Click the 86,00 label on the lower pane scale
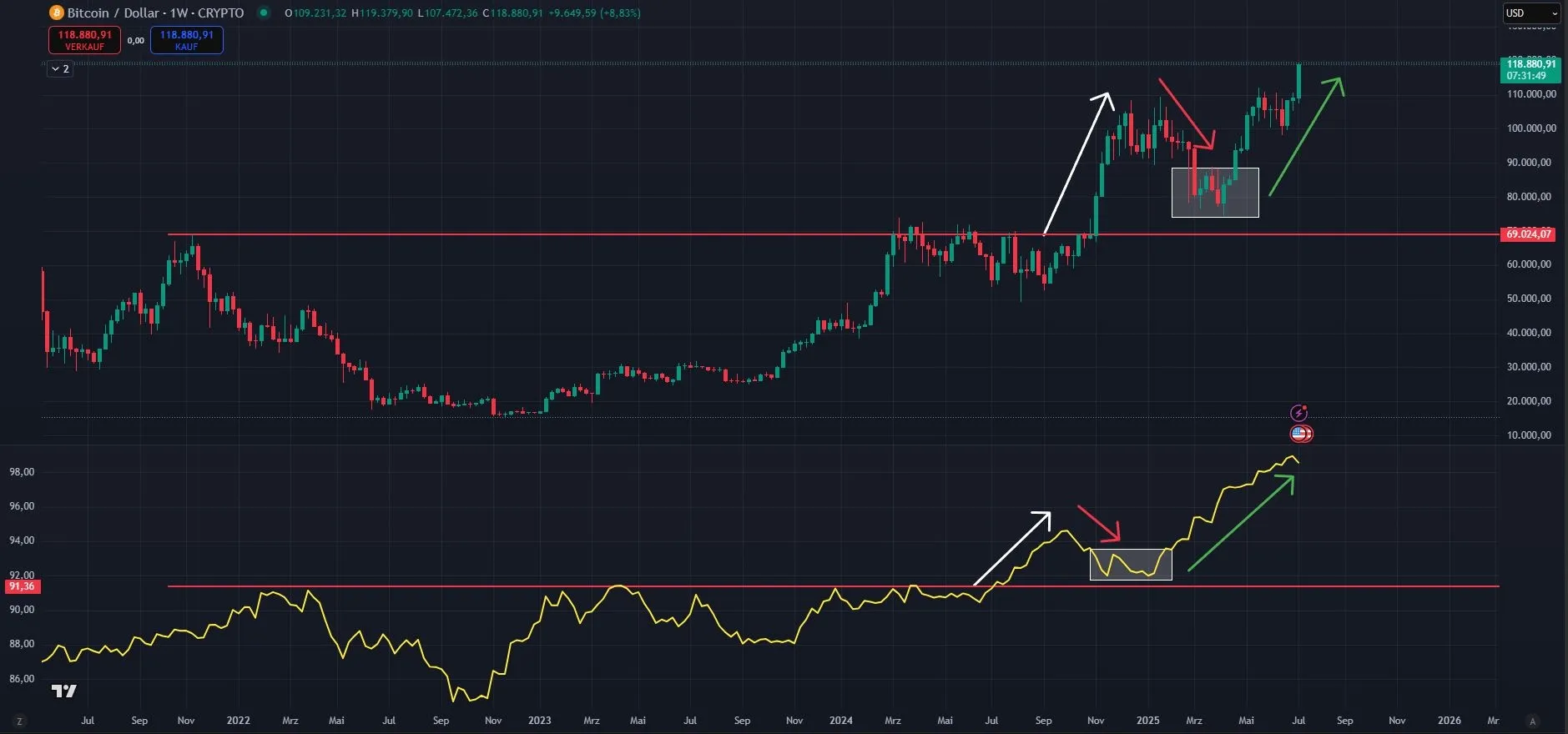This screenshot has height=734, width=1568. pos(22,679)
